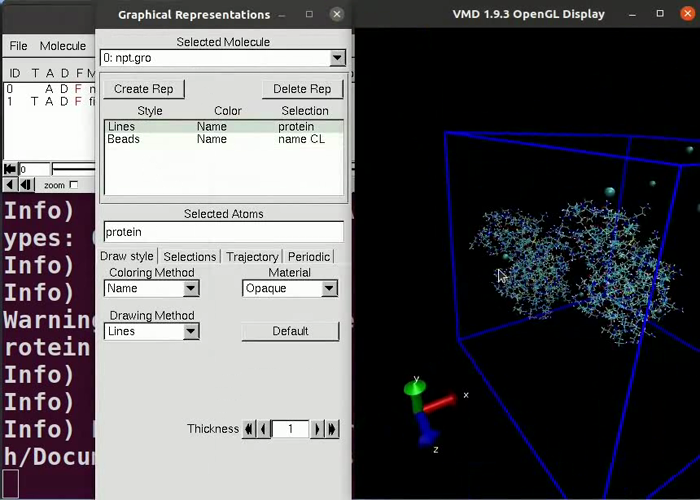Increase Thickness with the double right arrow
Viewport: 700px width, 500px height.
pyautogui.click(x=332, y=429)
